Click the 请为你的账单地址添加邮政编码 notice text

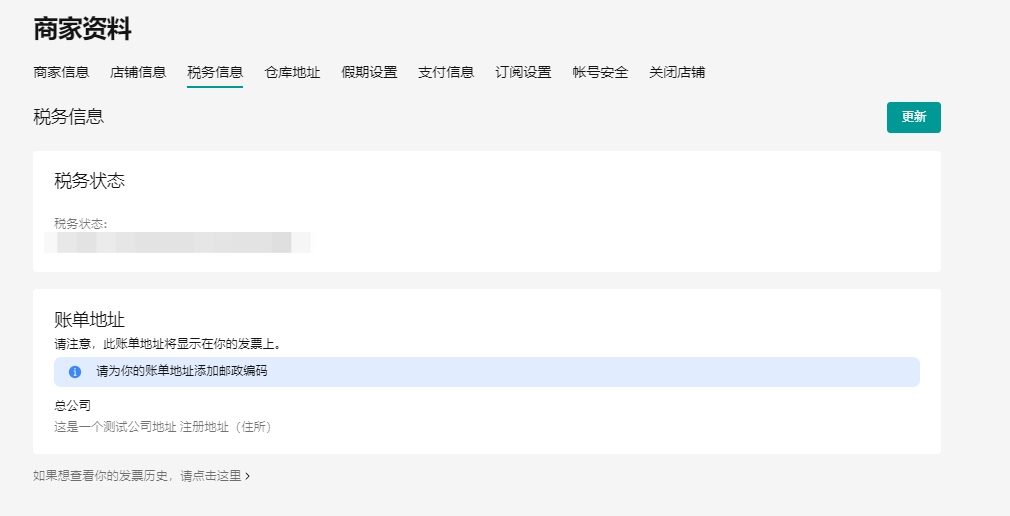181,371
